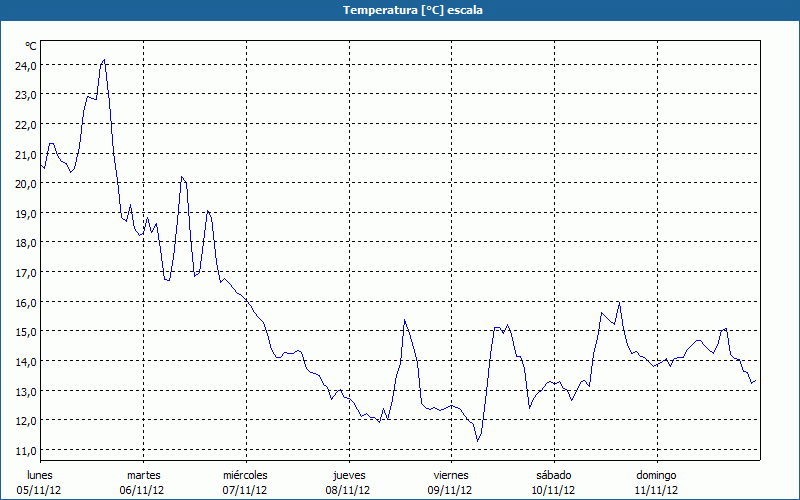Select the 24,0 y-axis label
This screenshot has height=500, width=800.
(25, 65)
